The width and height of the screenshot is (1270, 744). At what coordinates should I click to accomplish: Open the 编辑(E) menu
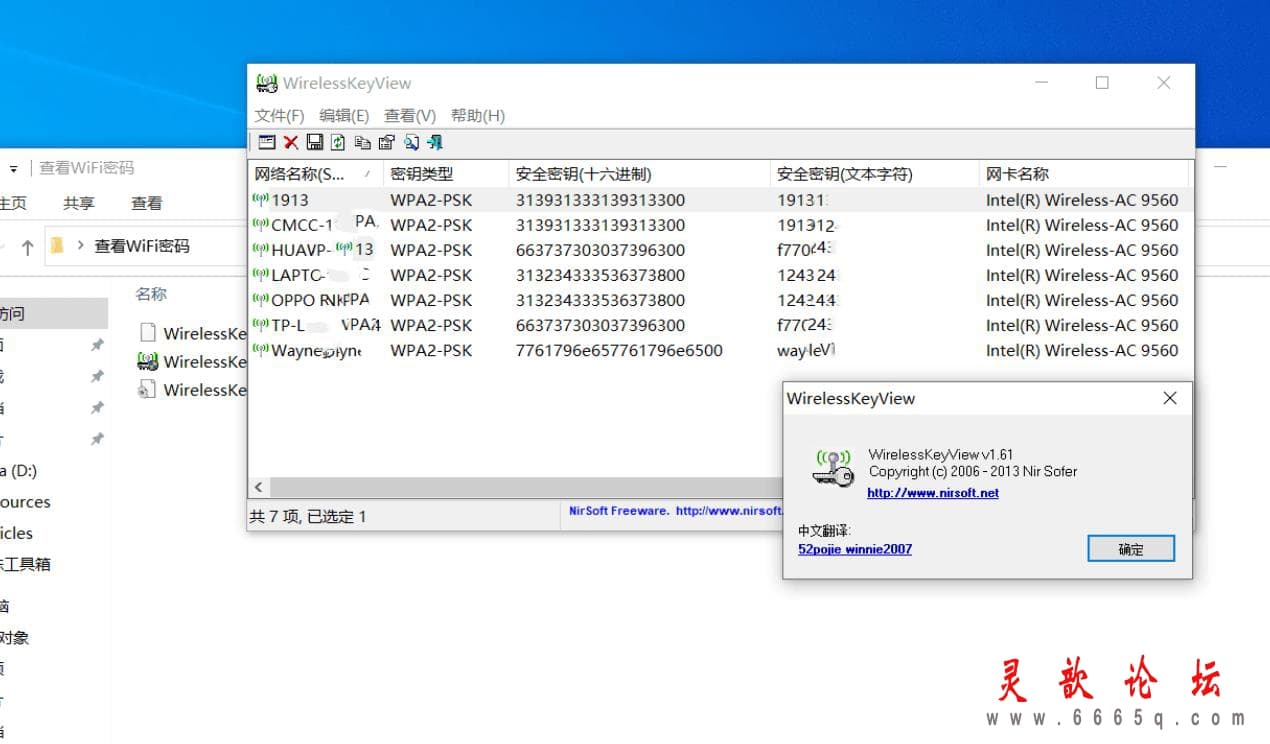[x=344, y=115]
